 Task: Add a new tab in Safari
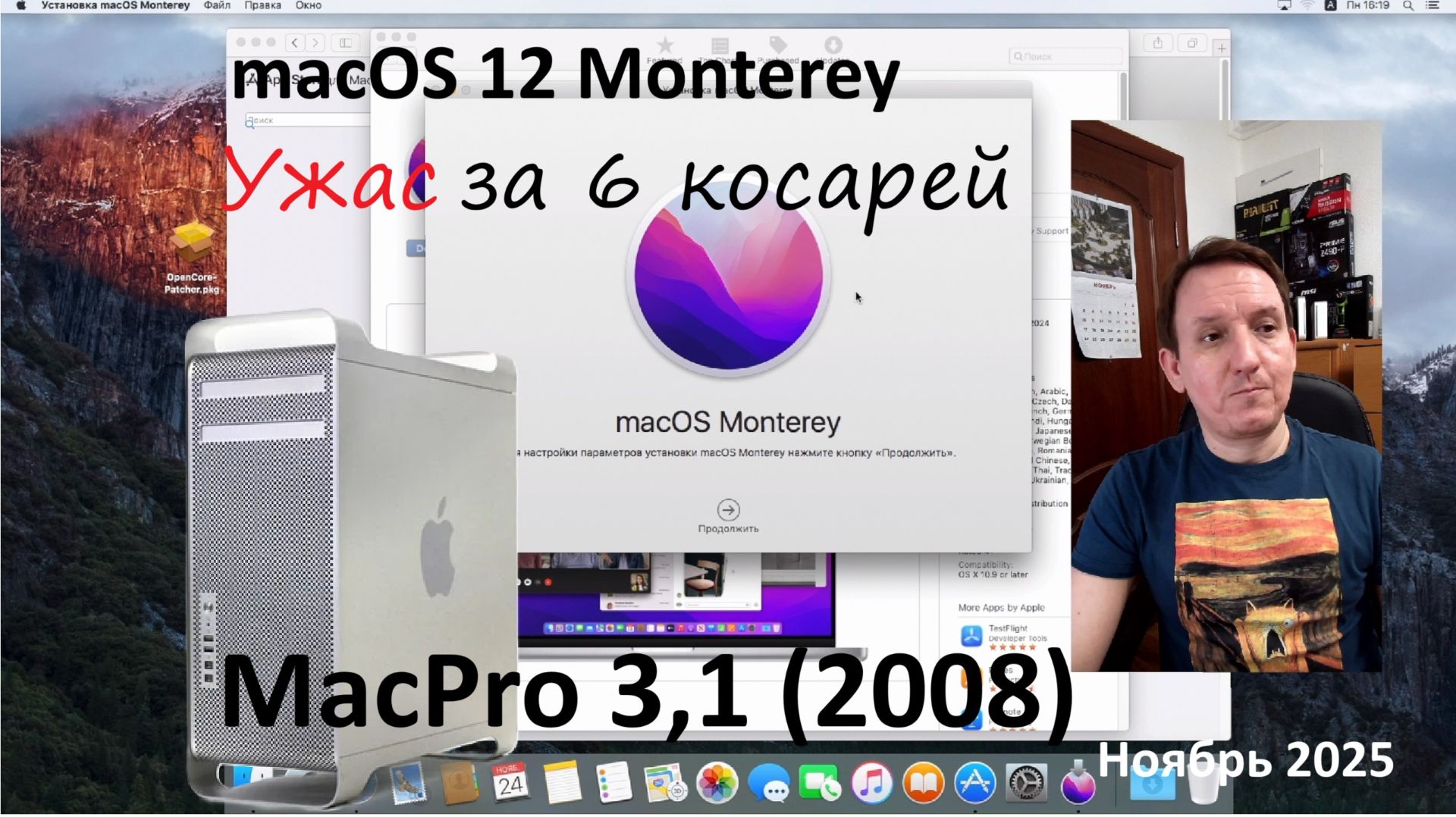tap(1222, 49)
